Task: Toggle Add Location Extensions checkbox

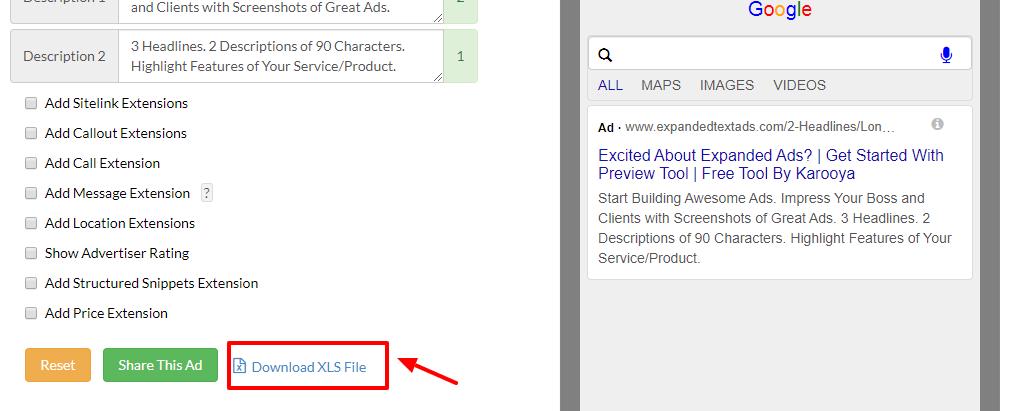Action: pos(31,223)
